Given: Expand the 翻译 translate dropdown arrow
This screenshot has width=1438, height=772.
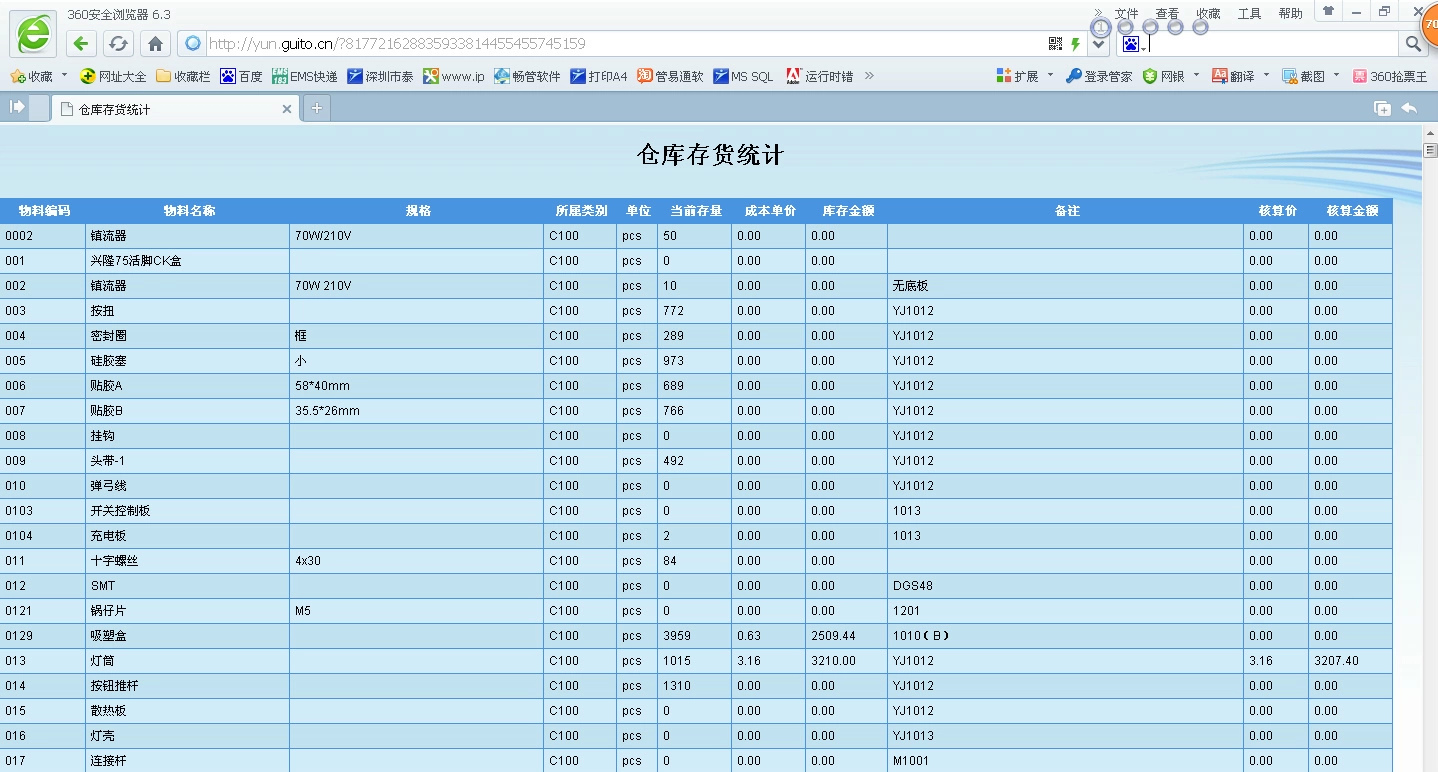Looking at the screenshot, I should 1266,76.
